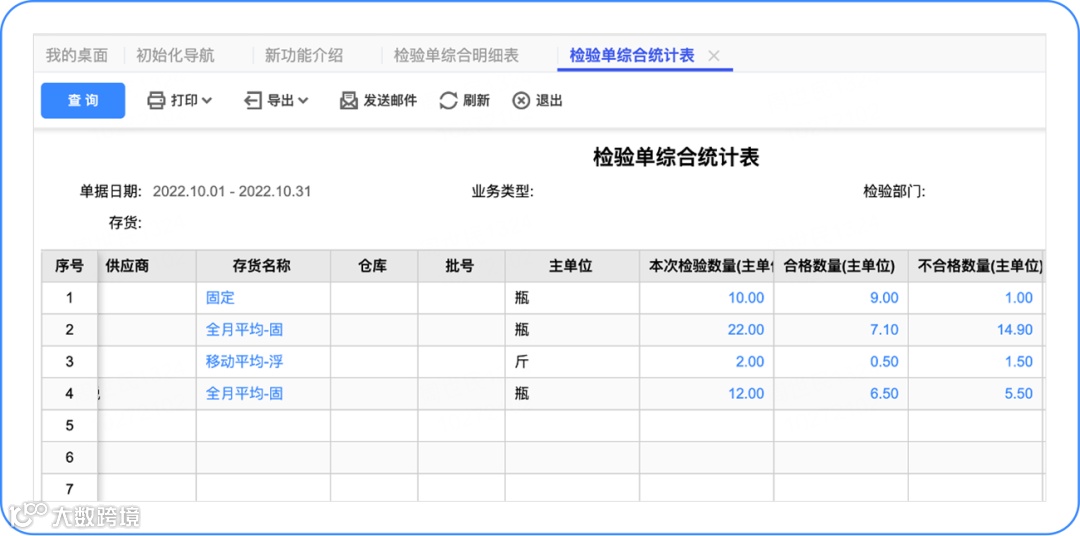Click inspection quantity 10.00
The height and width of the screenshot is (536, 1080).
point(746,298)
